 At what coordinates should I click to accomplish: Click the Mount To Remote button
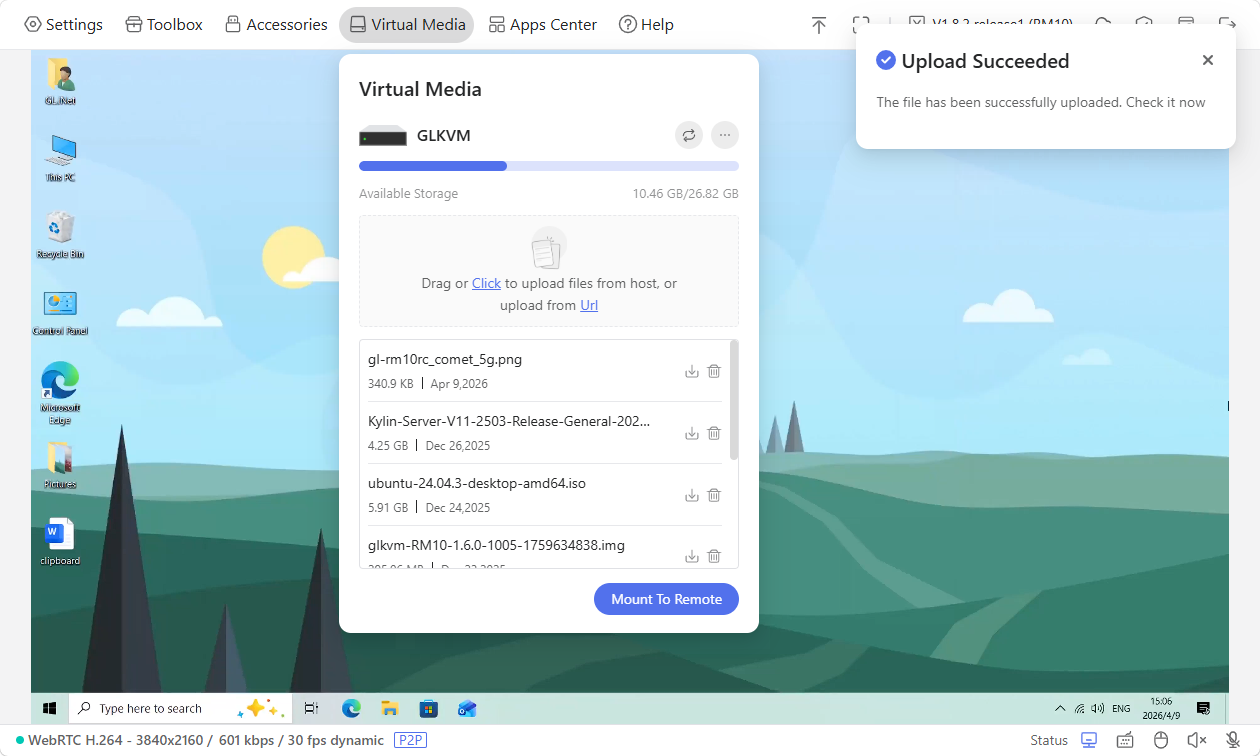[x=666, y=598]
